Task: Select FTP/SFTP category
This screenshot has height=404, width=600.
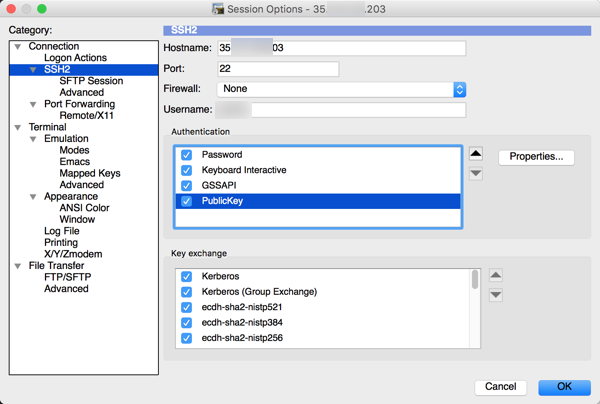Action: pyautogui.click(x=68, y=277)
